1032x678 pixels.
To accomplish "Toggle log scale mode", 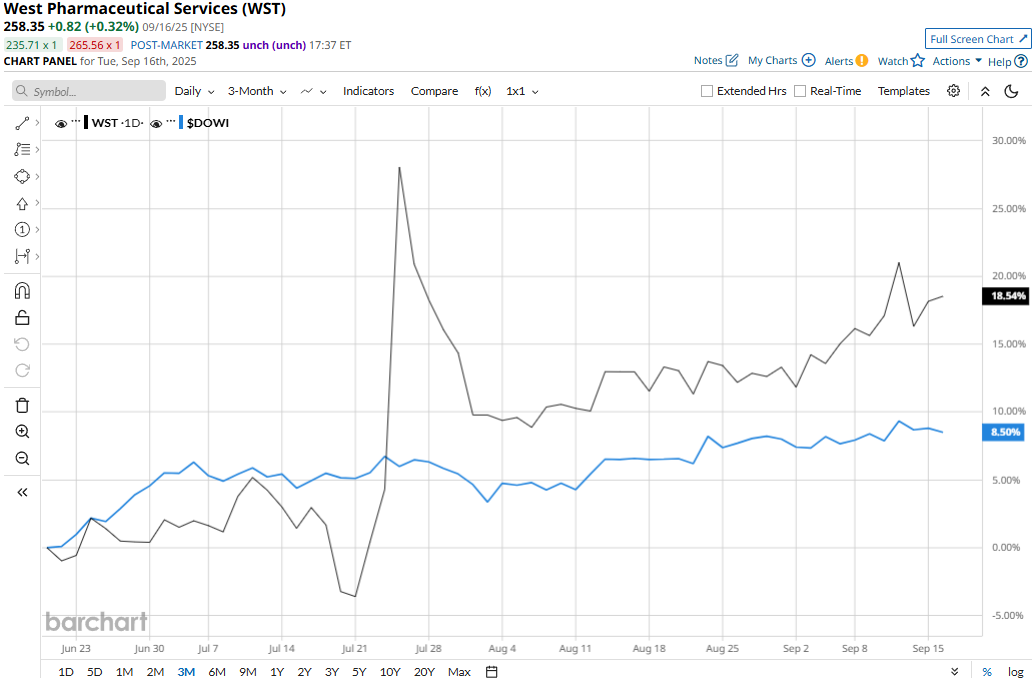I will tap(1016, 671).
